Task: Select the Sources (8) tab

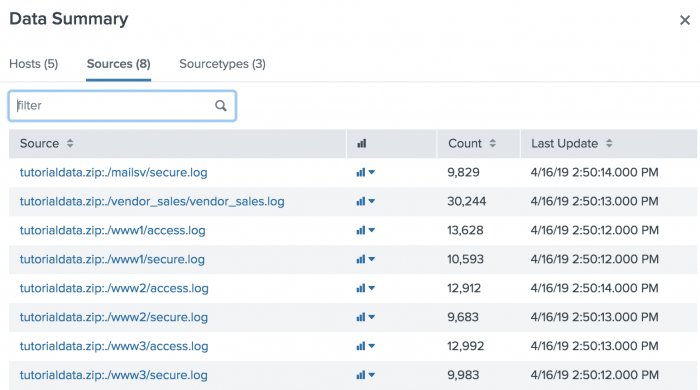Action: [118, 64]
